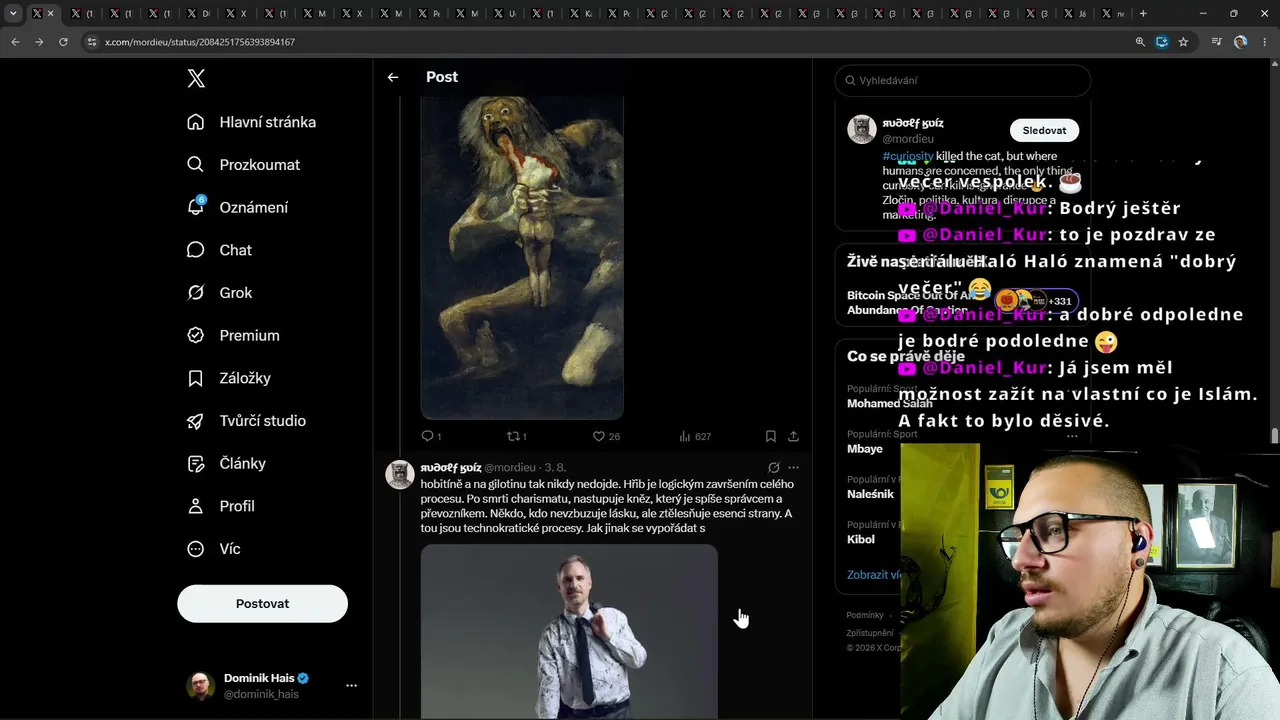
Task: Open the @mordieu profile card avatar
Action: coord(862,130)
